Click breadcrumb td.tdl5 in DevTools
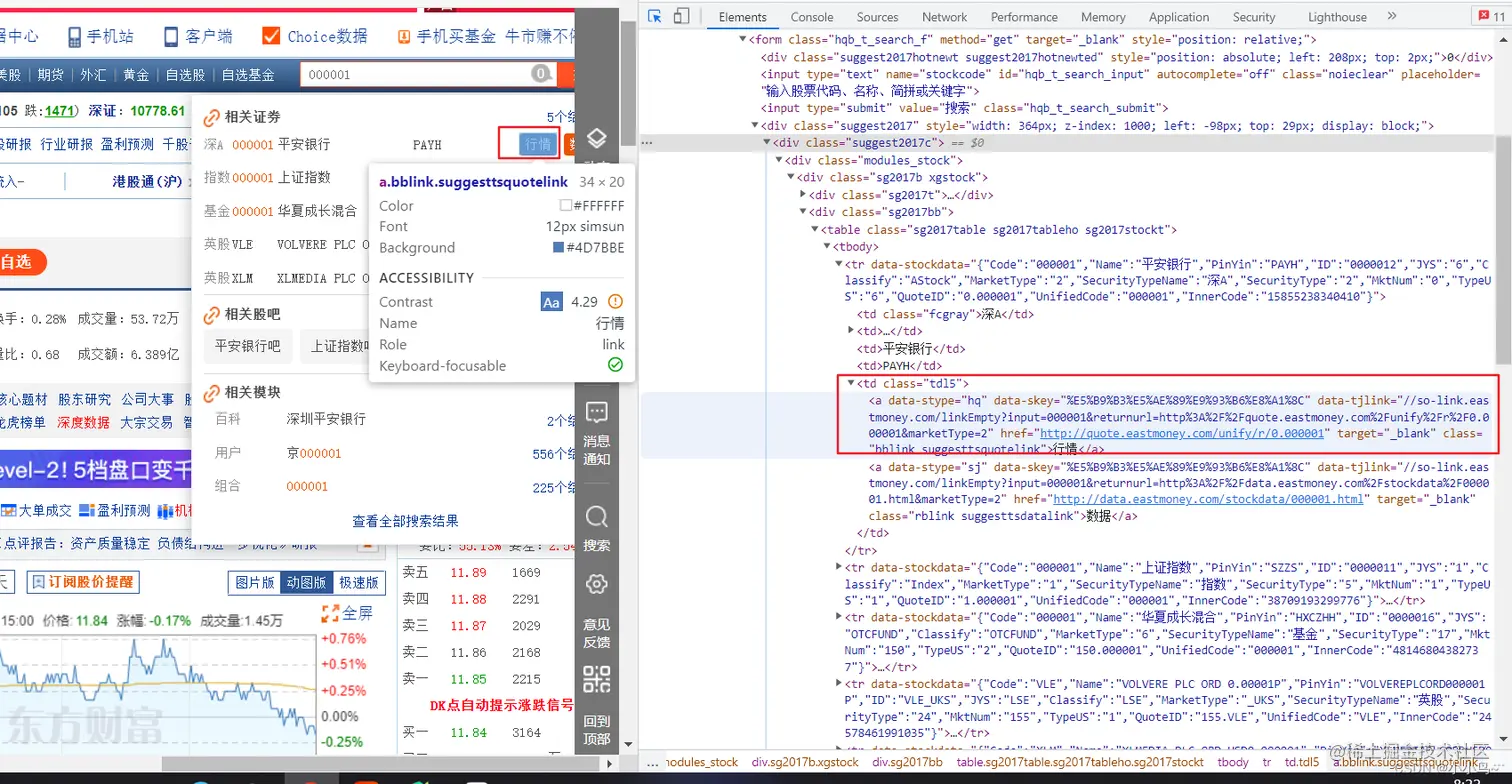The image size is (1512, 784). click(x=1302, y=762)
